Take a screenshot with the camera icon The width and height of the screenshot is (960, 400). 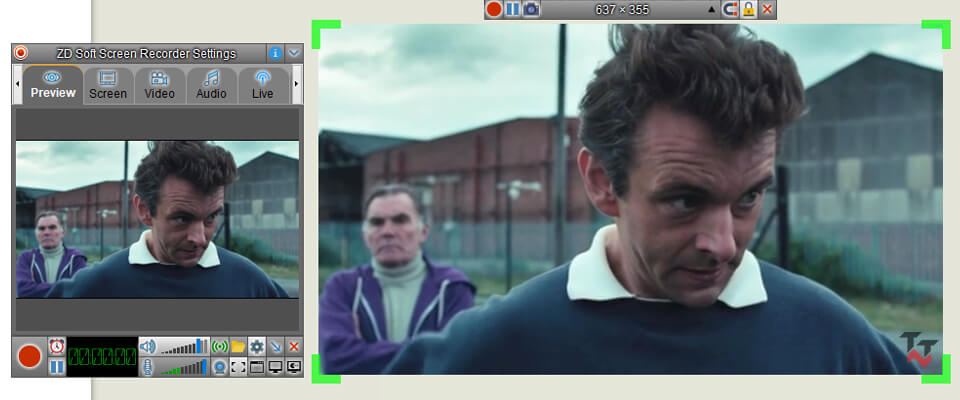point(531,9)
